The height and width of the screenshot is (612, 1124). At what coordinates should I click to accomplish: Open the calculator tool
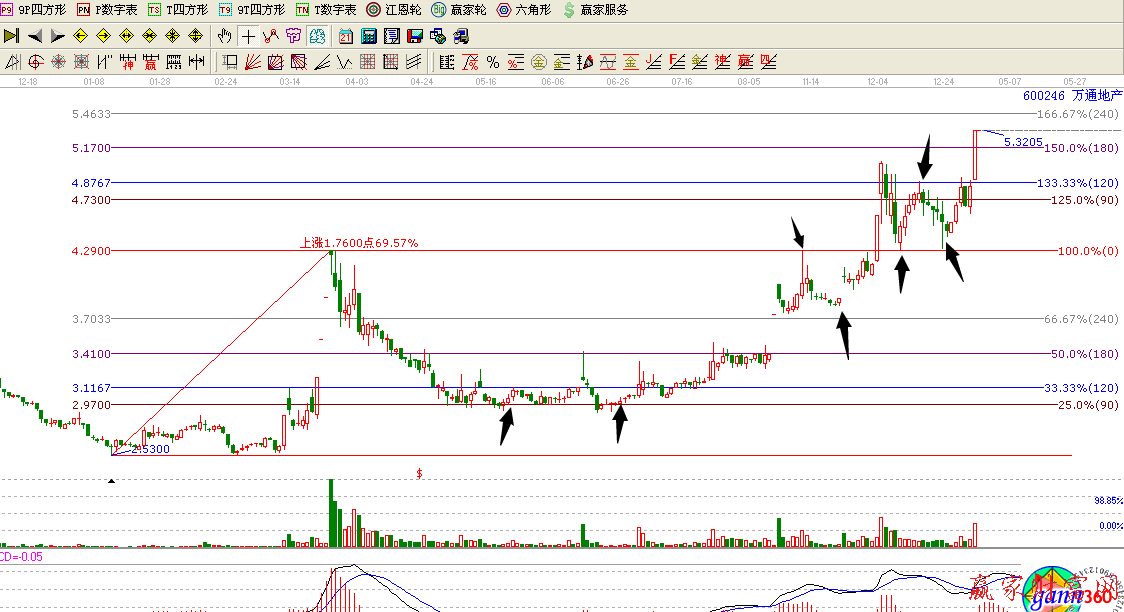click(x=368, y=36)
